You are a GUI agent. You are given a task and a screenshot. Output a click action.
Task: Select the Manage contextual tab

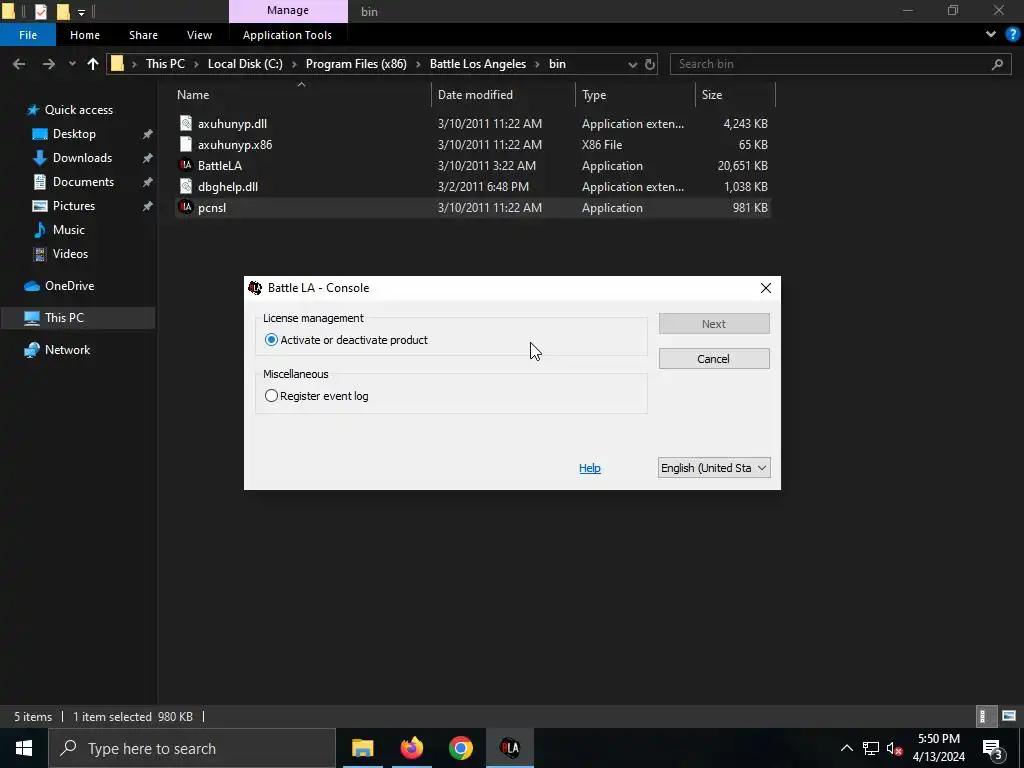click(288, 10)
